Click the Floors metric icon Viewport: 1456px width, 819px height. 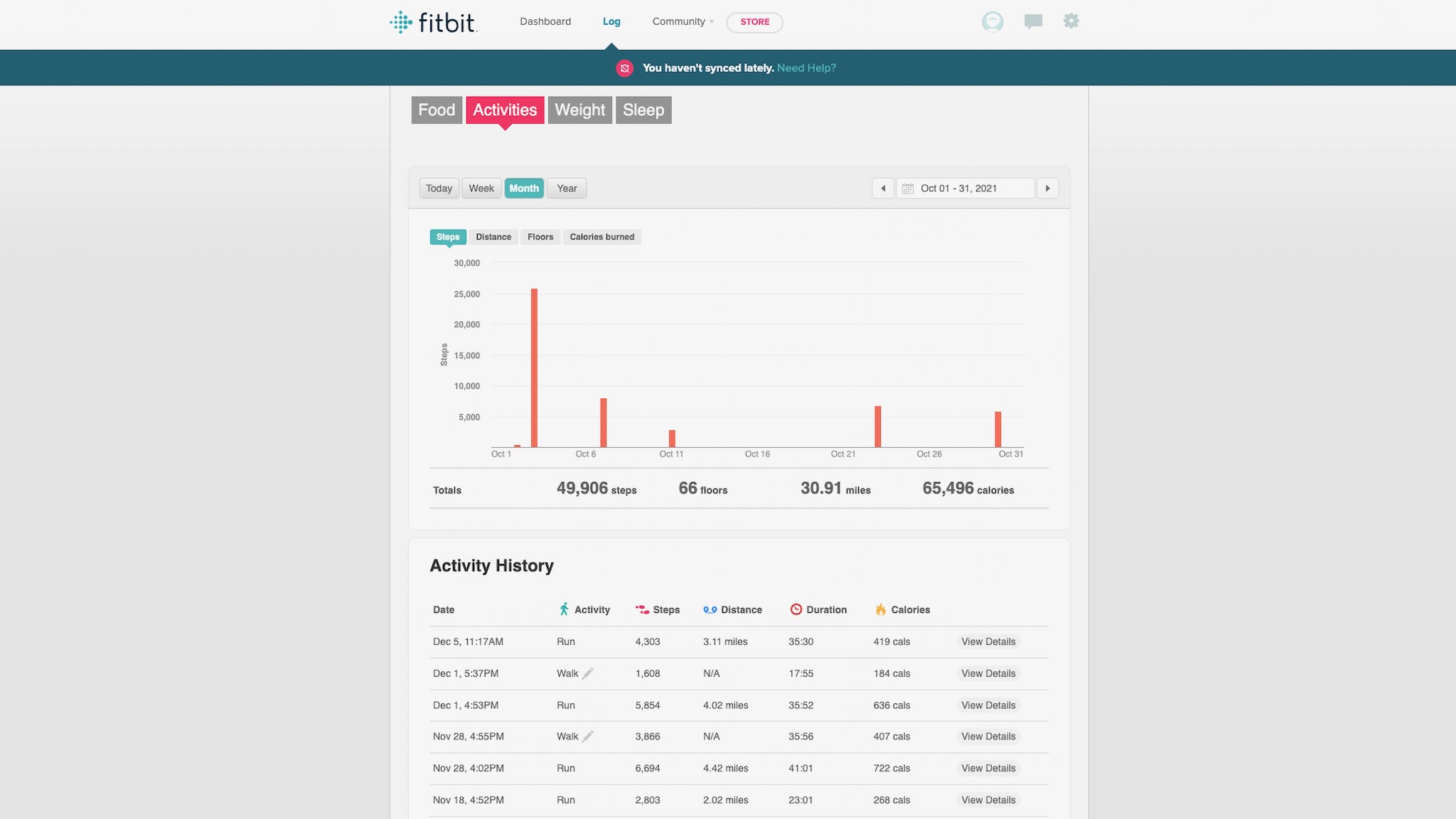[540, 237]
